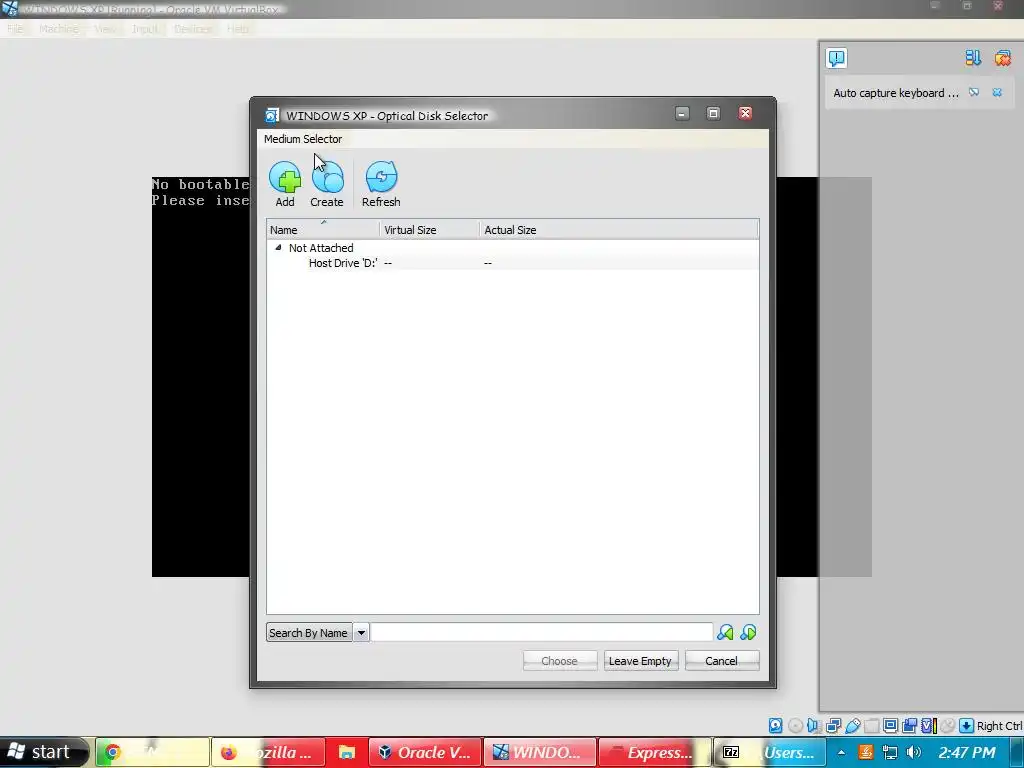Collapse the Not Attached group

pos(278,248)
